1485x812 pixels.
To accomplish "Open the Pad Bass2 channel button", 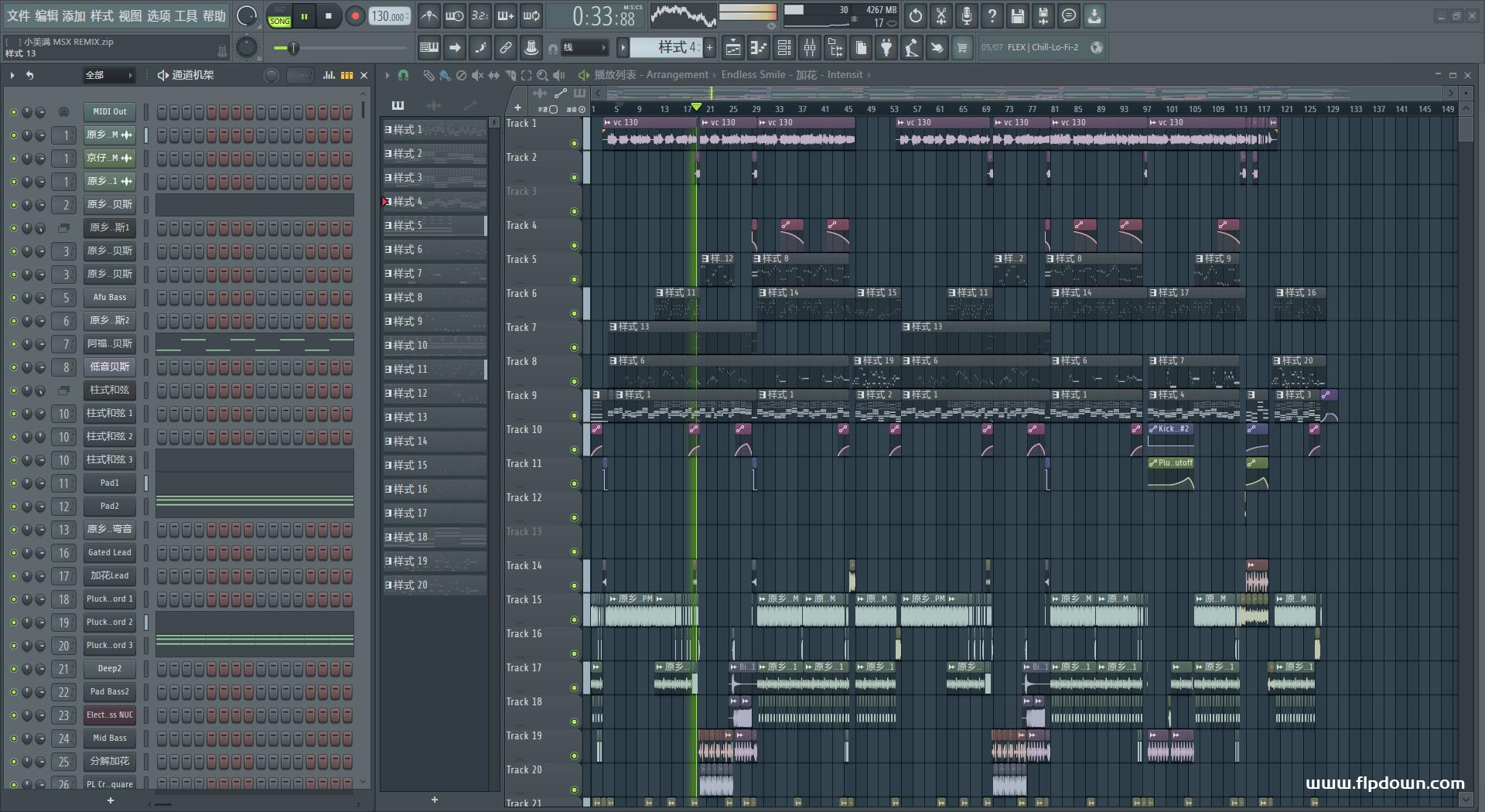I will pos(110,692).
